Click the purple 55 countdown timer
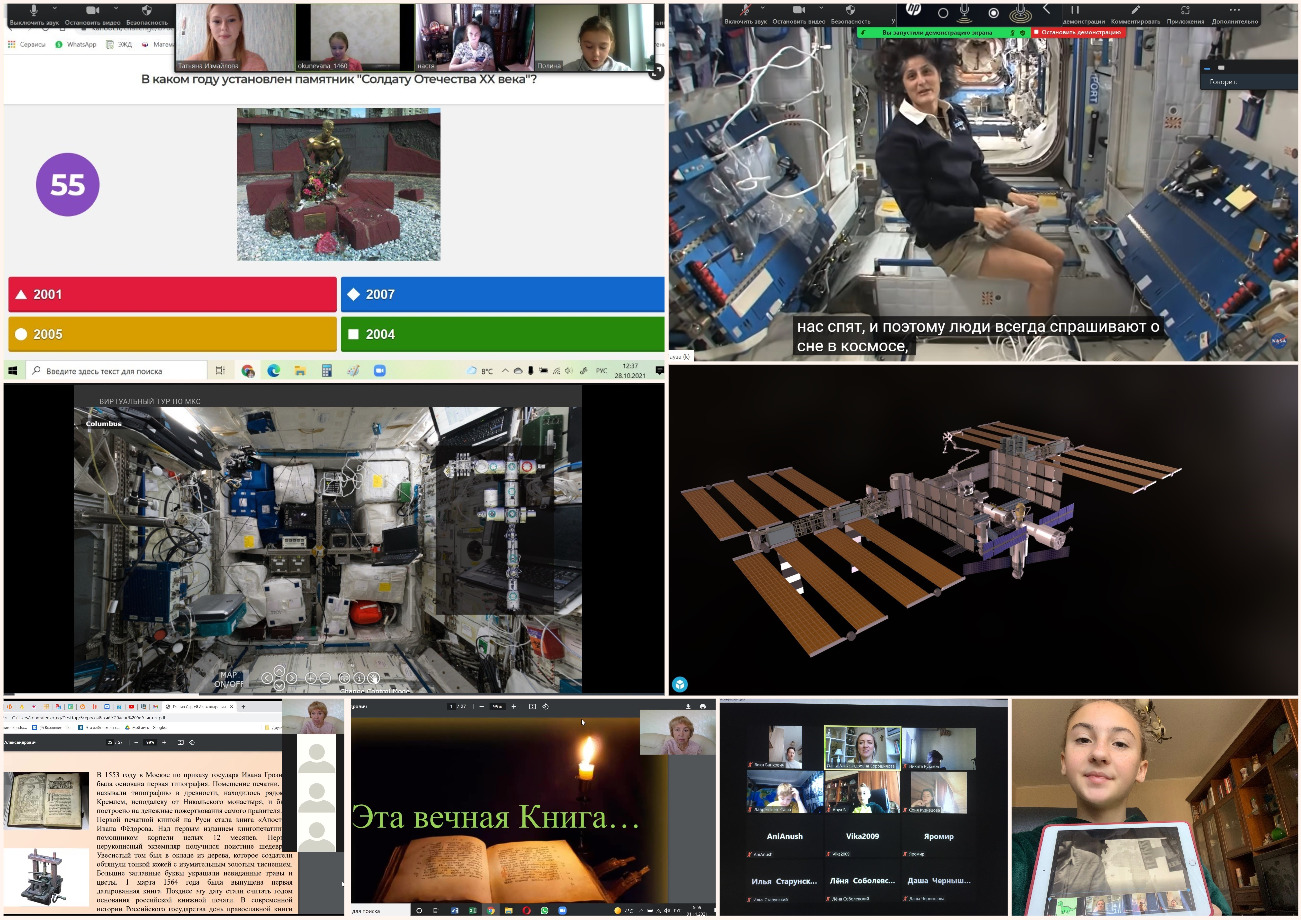Image resolution: width=1301 pixels, height=920 pixels. (x=67, y=185)
